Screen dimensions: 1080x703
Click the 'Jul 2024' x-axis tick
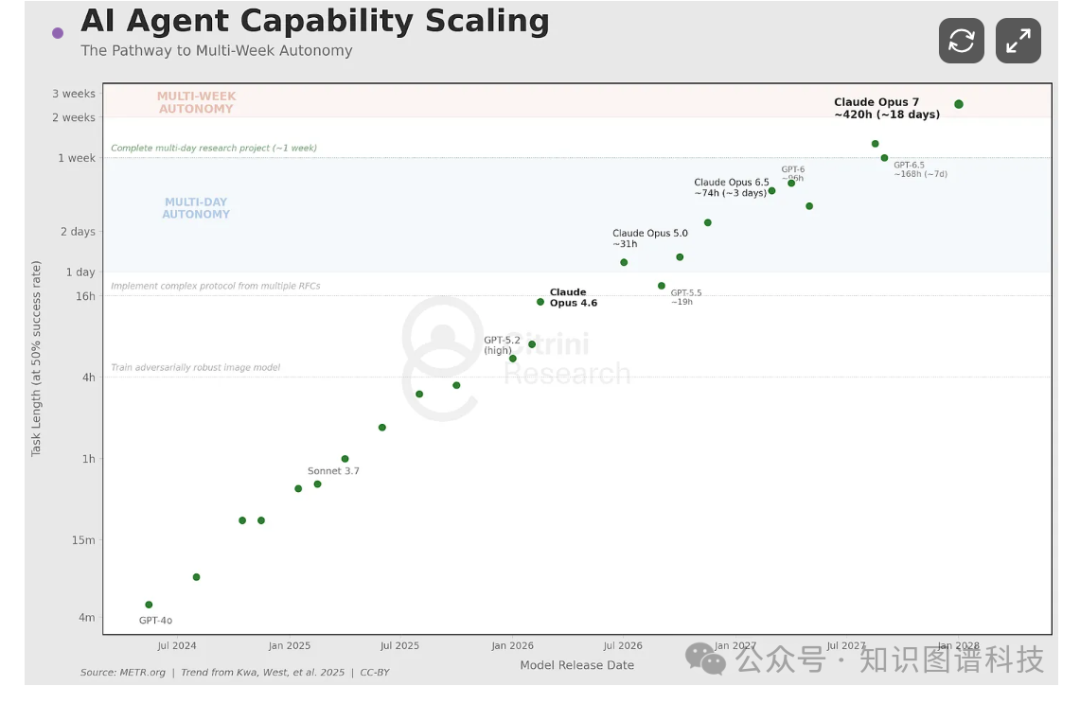(x=177, y=646)
